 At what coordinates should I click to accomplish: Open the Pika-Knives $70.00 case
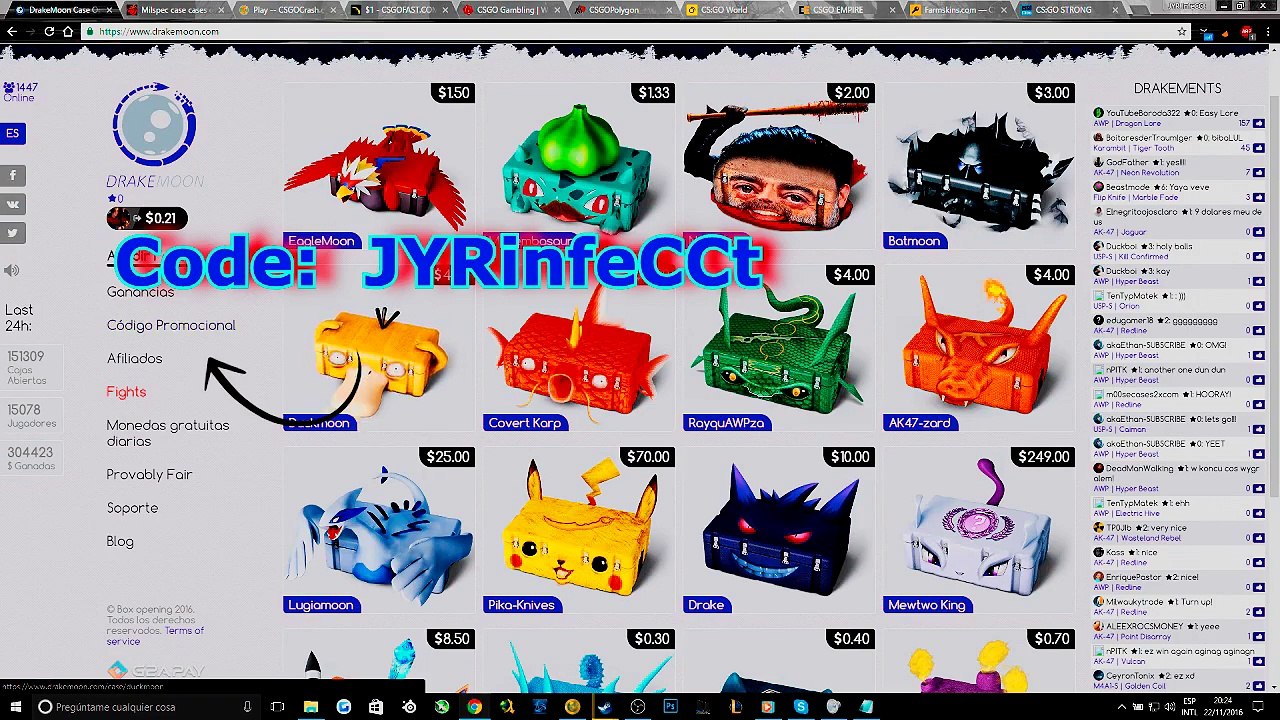pyautogui.click(x=578, y=530)
